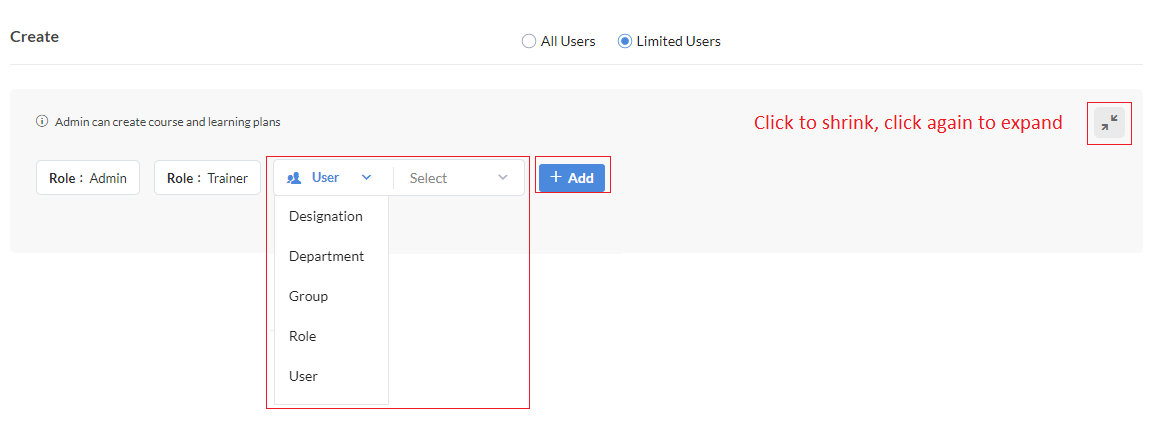Click the Admin can create course text
Viewport: 1152px width, 428px height.
pyautogui.click(x=168, y=122)
